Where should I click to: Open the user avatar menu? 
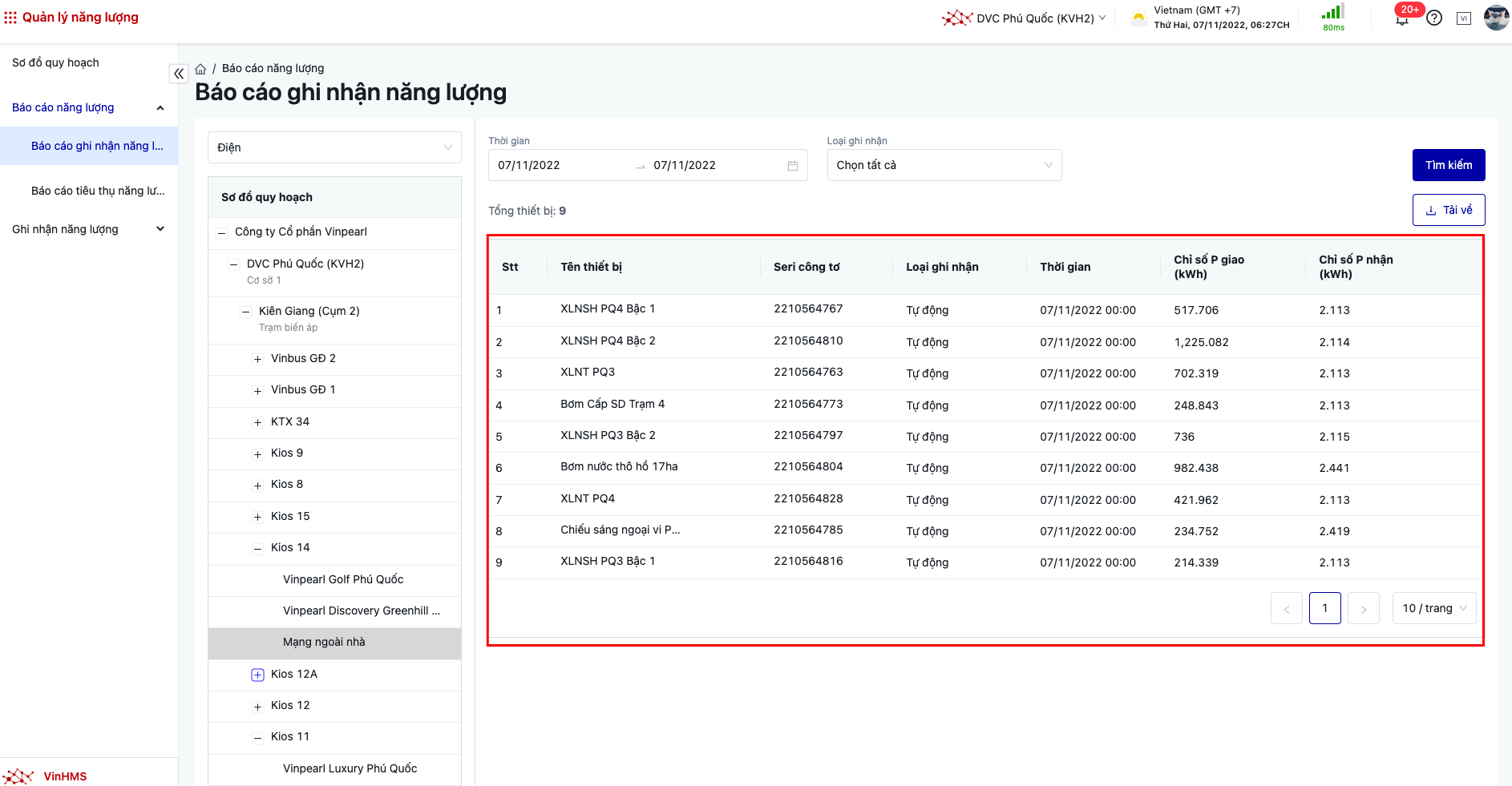pyautogui.click(x=1496, y=18)
